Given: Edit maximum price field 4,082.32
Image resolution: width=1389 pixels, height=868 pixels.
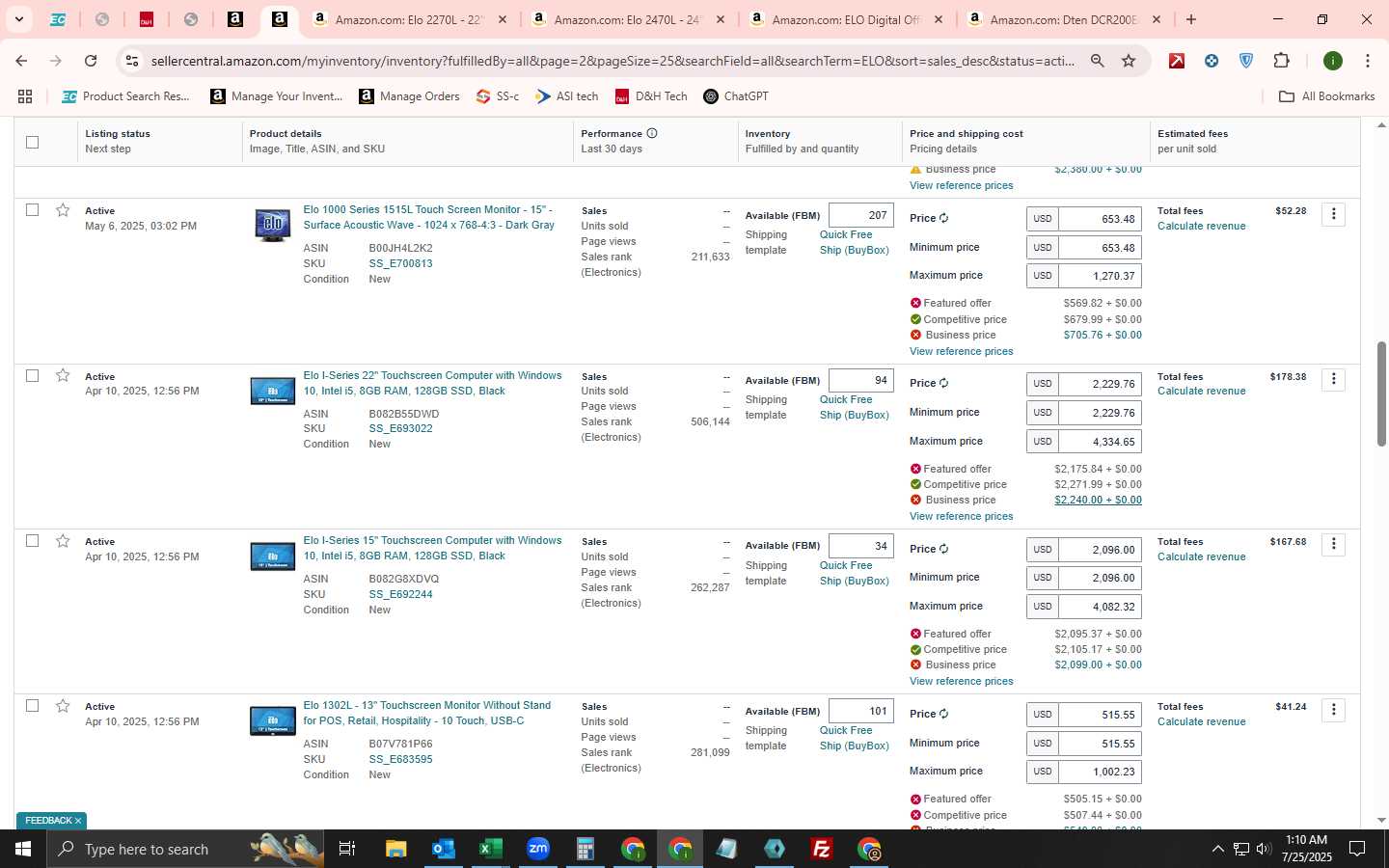Looking at the screenshot, I should tap(1100, 607).
